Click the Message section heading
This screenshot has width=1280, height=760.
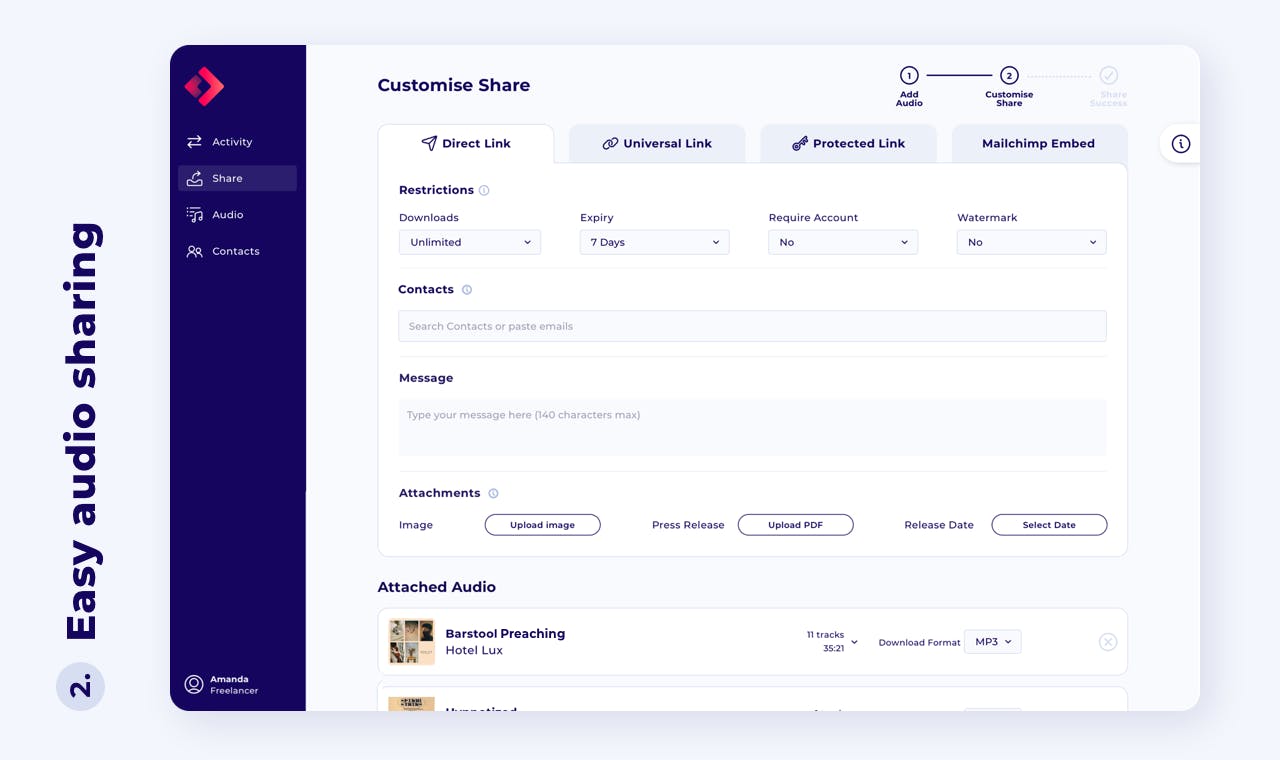click(426, 378)
